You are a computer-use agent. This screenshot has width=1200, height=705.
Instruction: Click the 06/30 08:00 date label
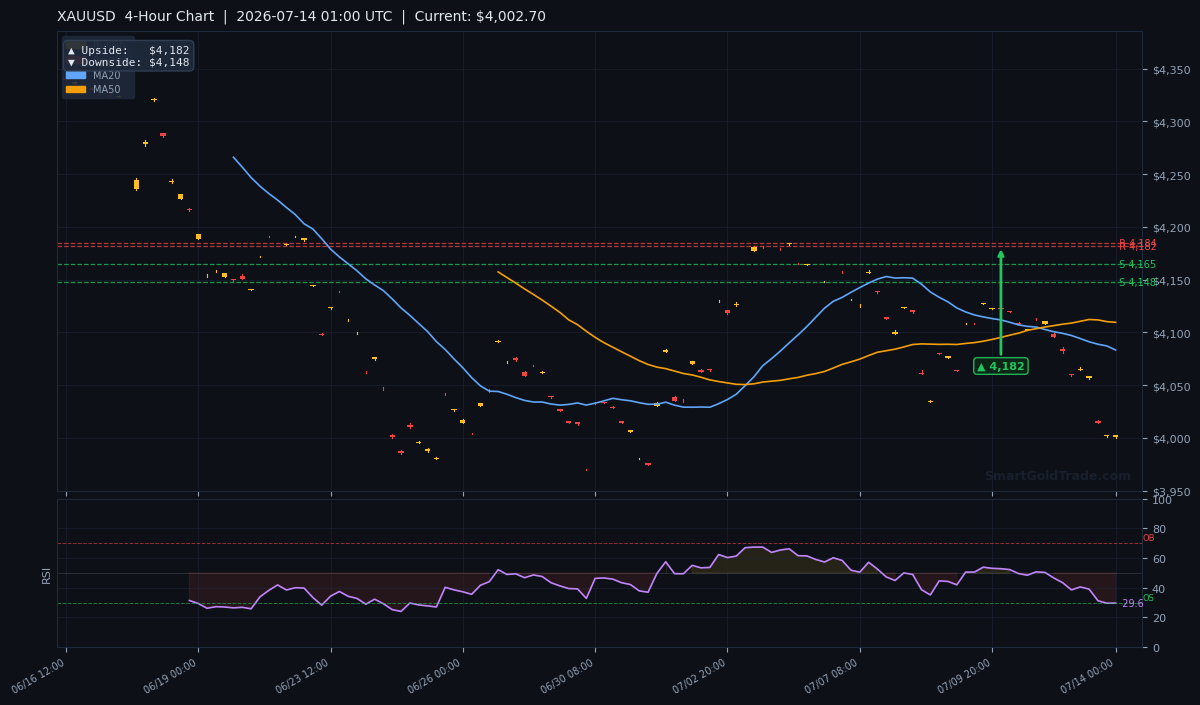point(567,676)
